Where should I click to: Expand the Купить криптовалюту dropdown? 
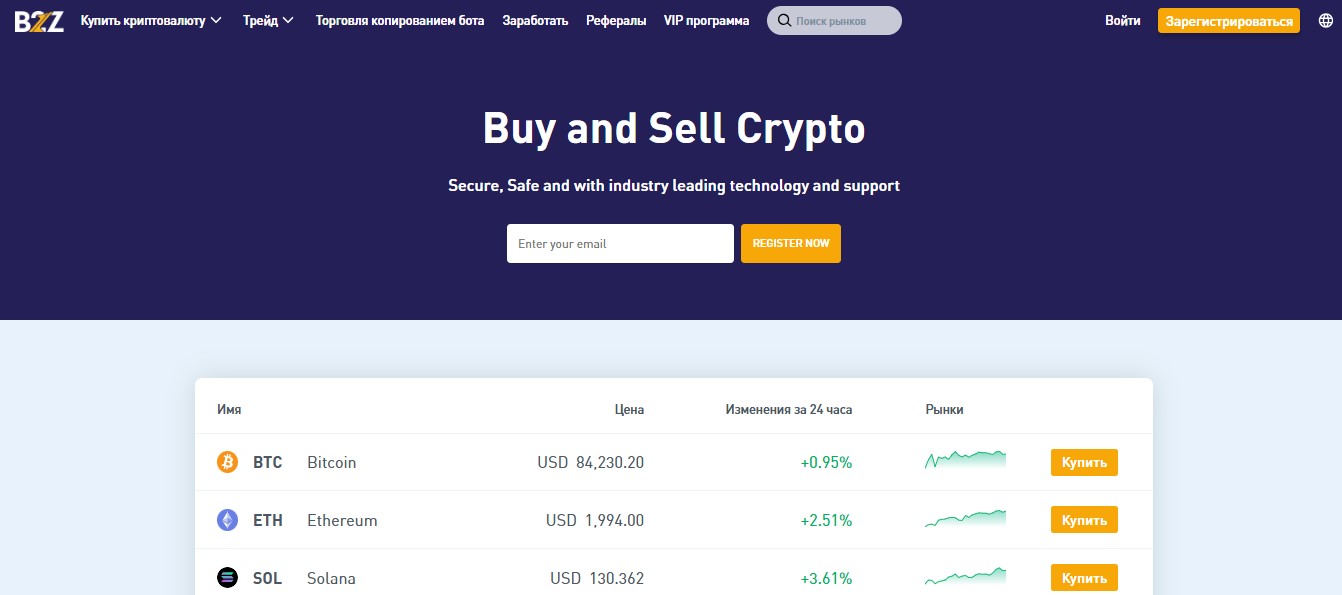(151, 20)
